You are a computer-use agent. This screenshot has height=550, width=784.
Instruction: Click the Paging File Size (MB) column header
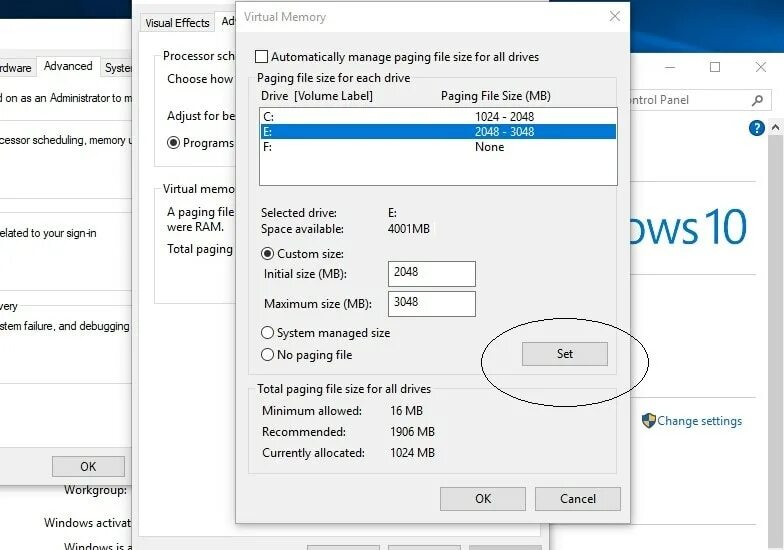pyautogui.click(x=496, y=96)
